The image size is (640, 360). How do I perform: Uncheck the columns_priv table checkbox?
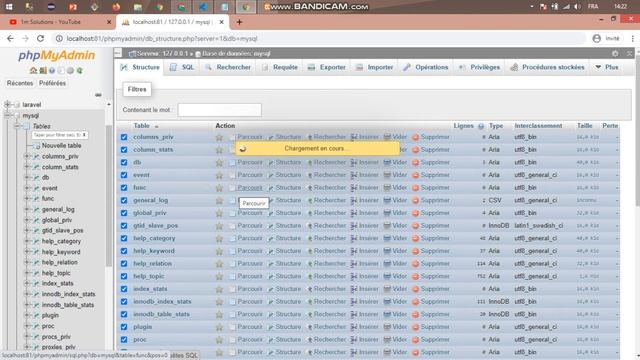point(124,137)
